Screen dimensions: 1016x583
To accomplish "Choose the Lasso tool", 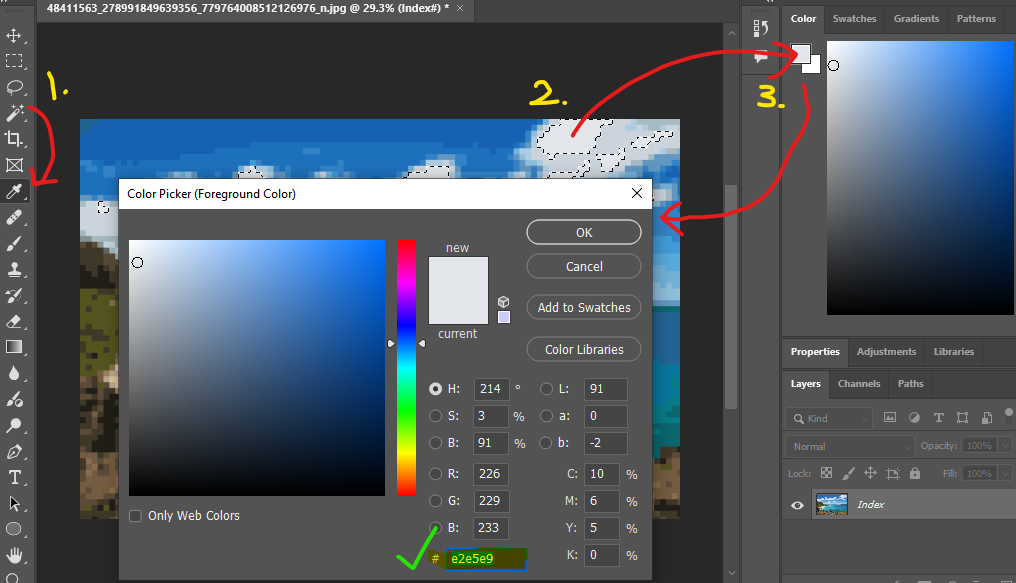I will (15, 87).
